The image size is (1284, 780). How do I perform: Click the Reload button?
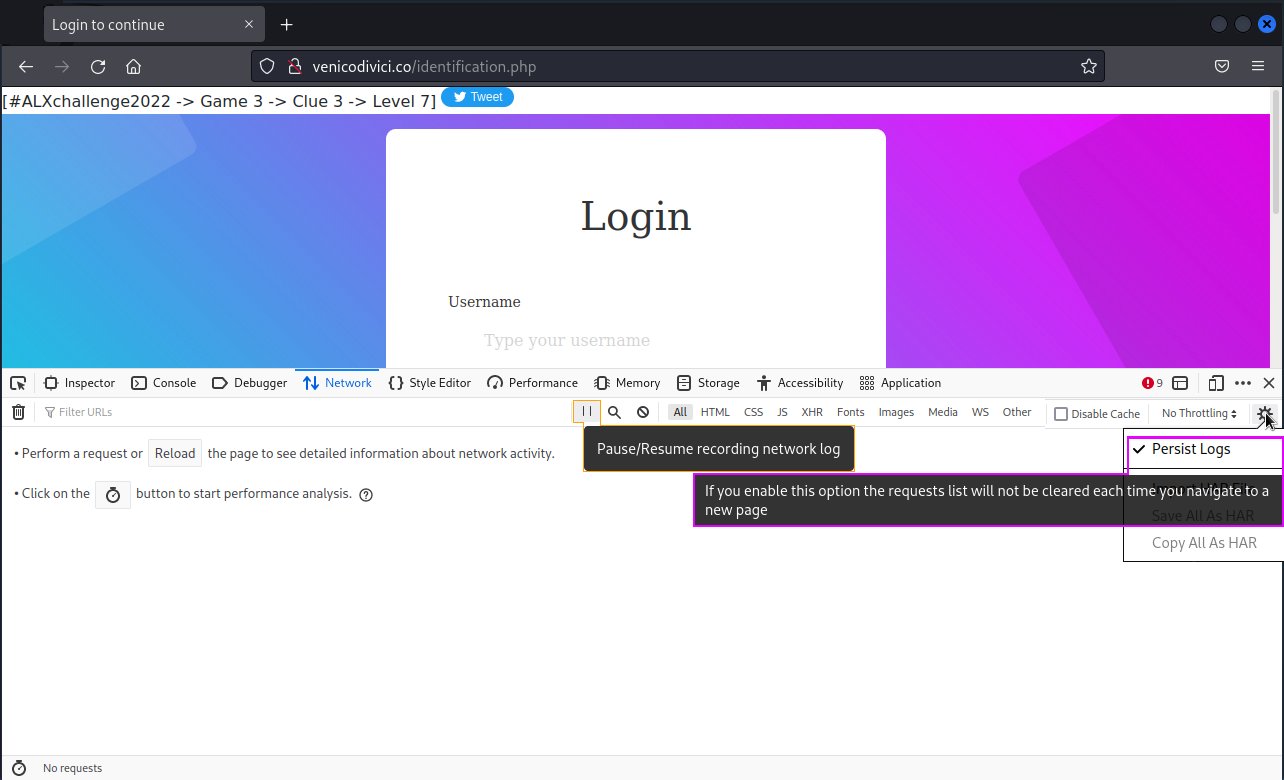(x=175, y=453)
